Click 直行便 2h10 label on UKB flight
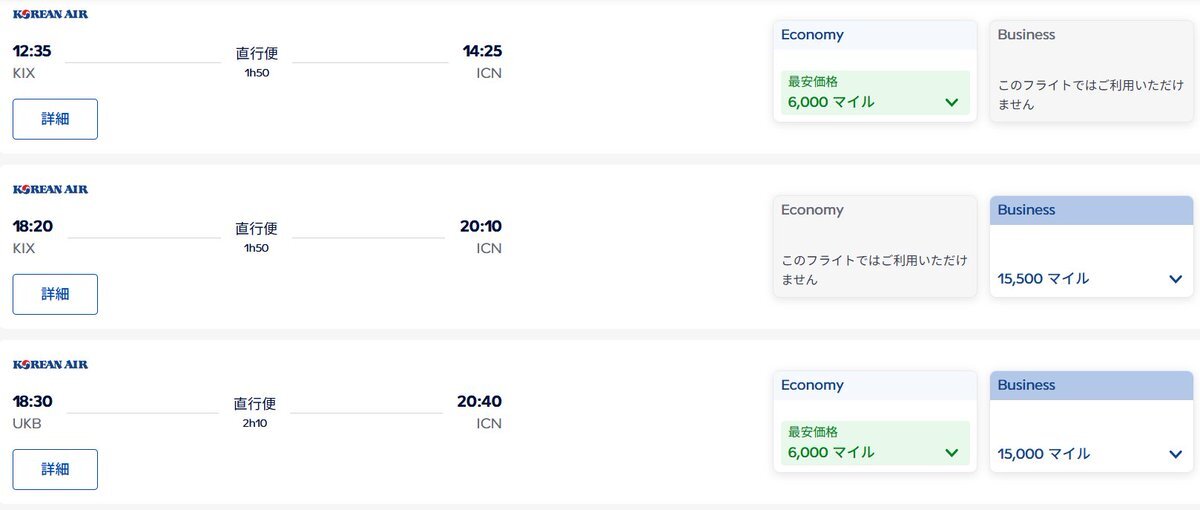 pyautogui.click(x=255, y=412)
